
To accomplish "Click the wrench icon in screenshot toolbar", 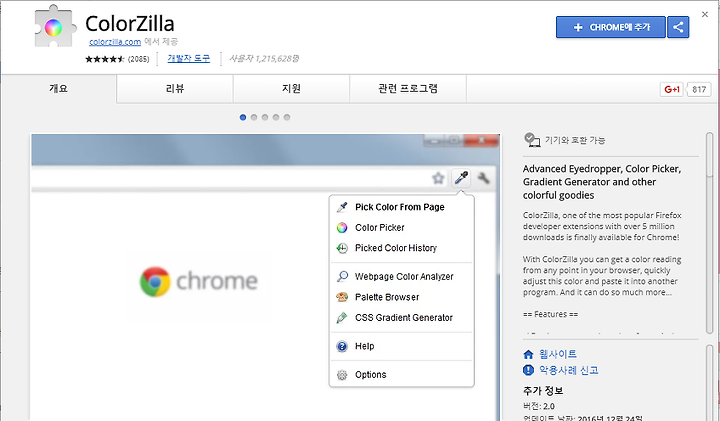I will pos(484,178).
